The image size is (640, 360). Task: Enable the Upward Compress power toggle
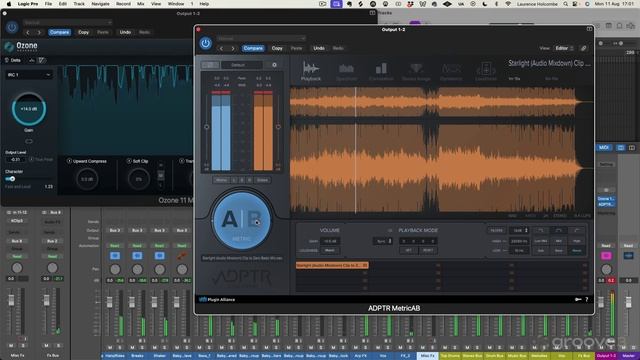(x=69, y=161)
